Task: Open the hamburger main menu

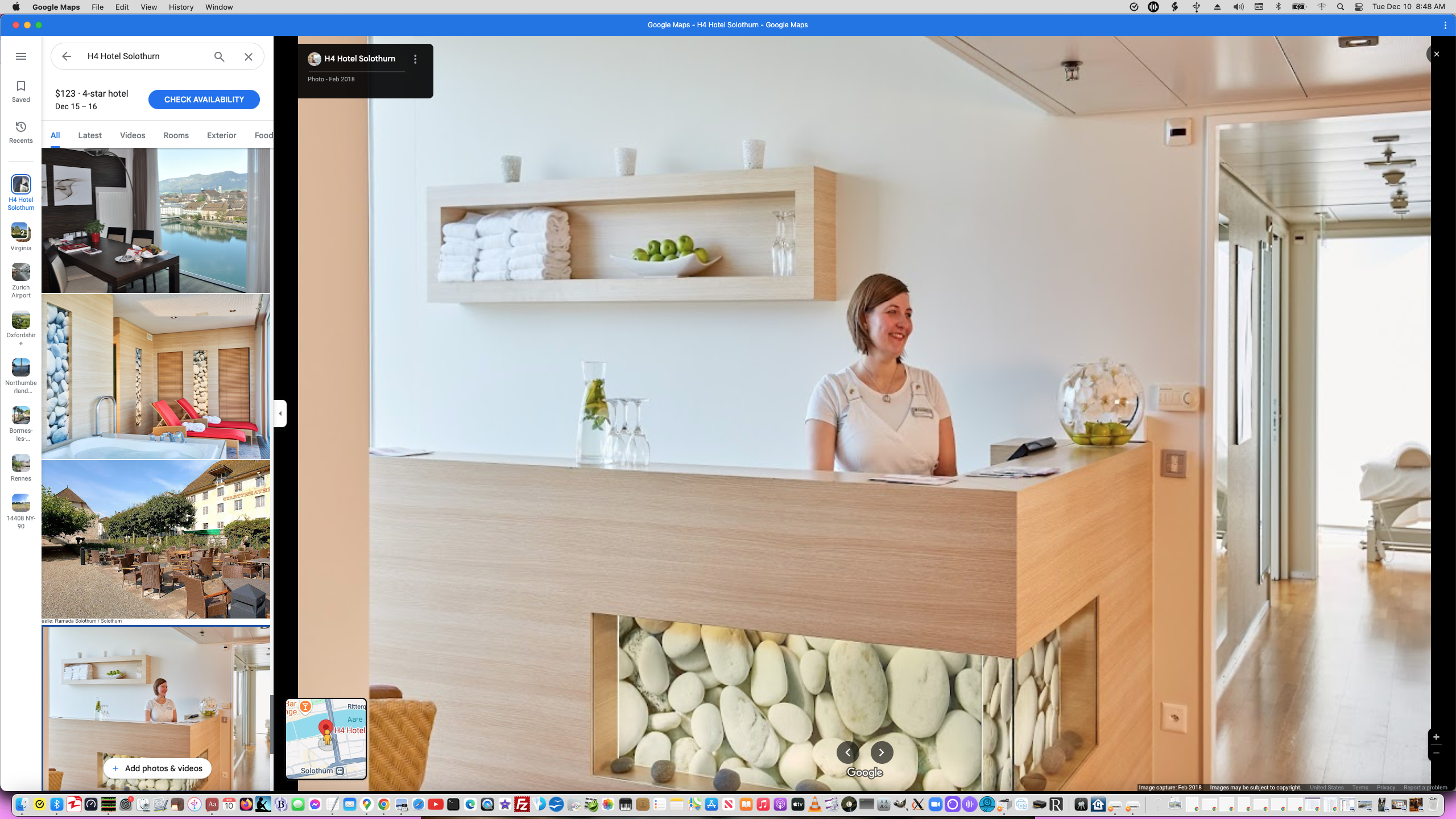Action: tap(21, 56)
